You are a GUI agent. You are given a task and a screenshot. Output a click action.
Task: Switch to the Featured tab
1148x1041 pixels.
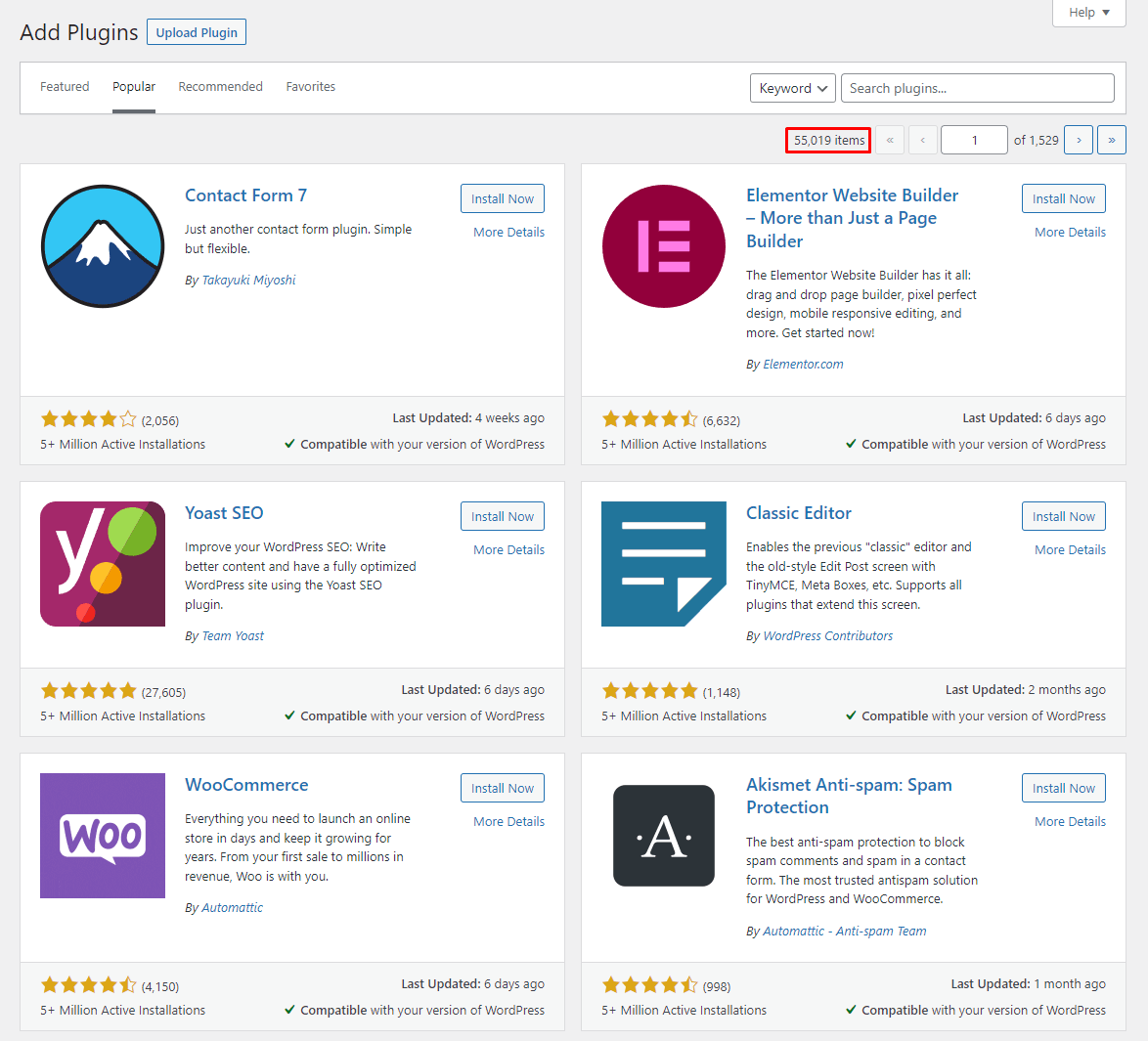tap(65, 86)
